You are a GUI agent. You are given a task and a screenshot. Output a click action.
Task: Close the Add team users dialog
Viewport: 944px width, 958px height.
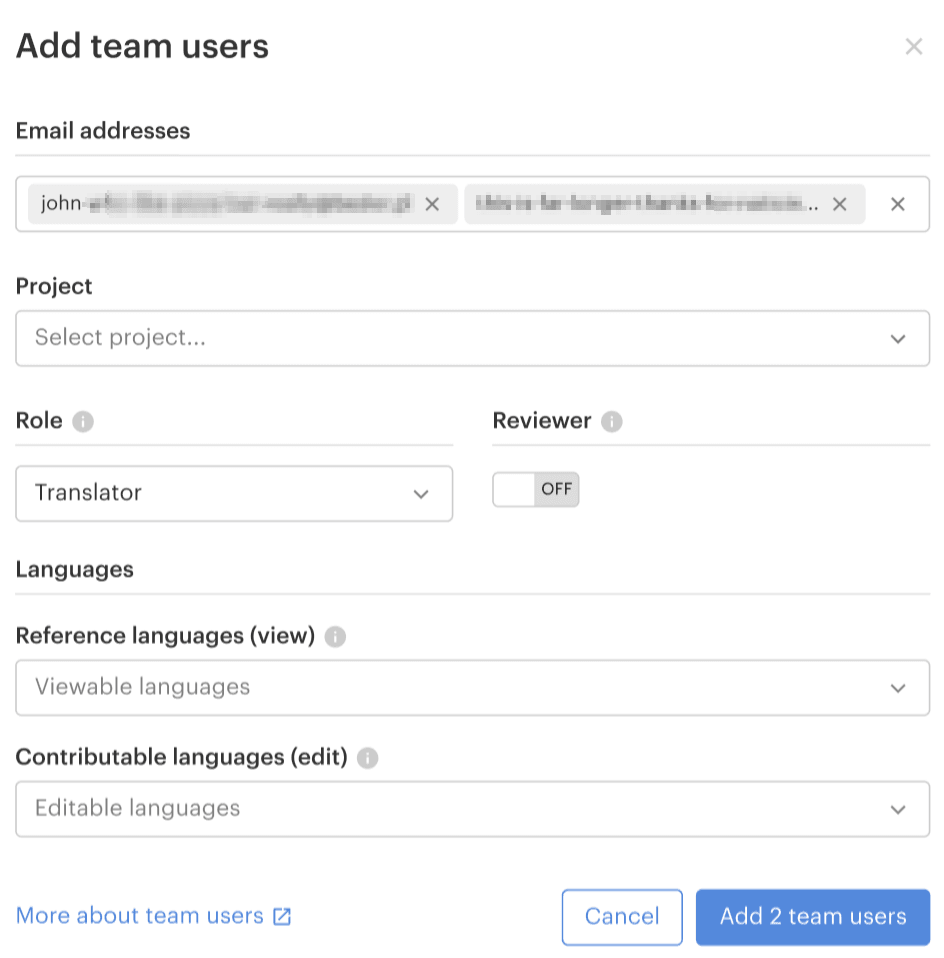pyautogui.click(x=913, y=46)
